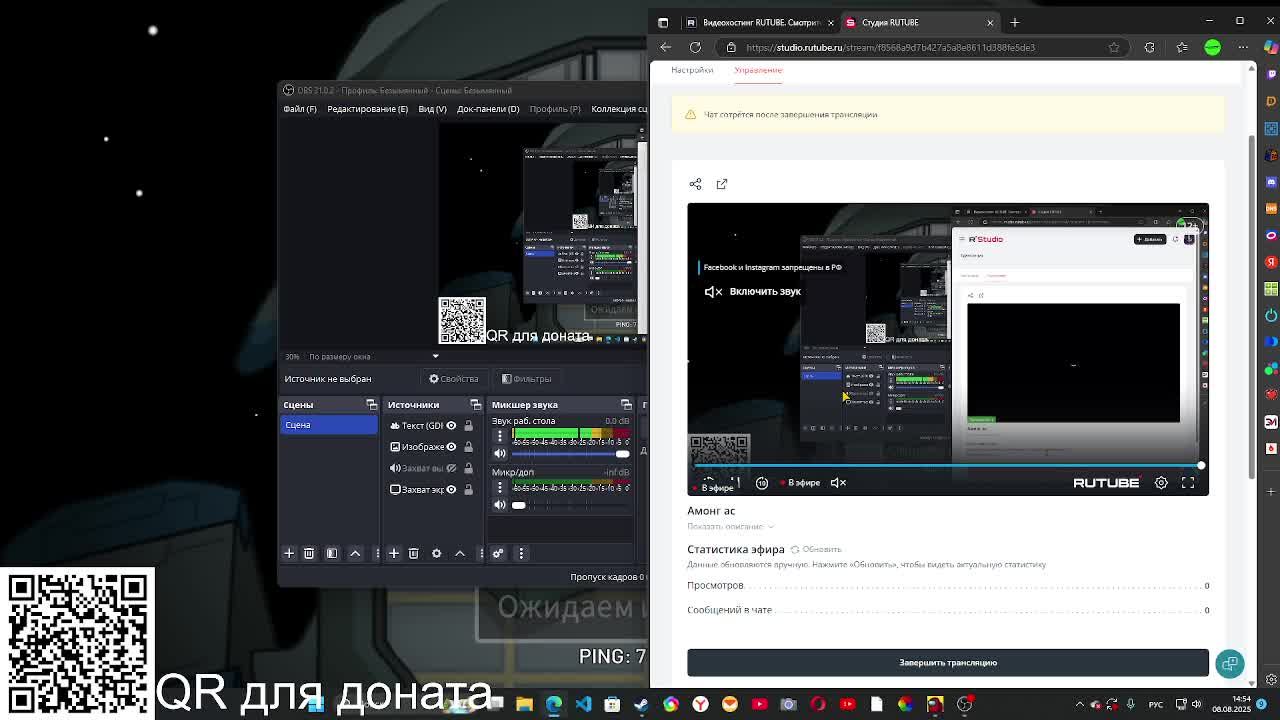Hide the Изображение source eye
1280x720 pixels.
tap(451, 447)
